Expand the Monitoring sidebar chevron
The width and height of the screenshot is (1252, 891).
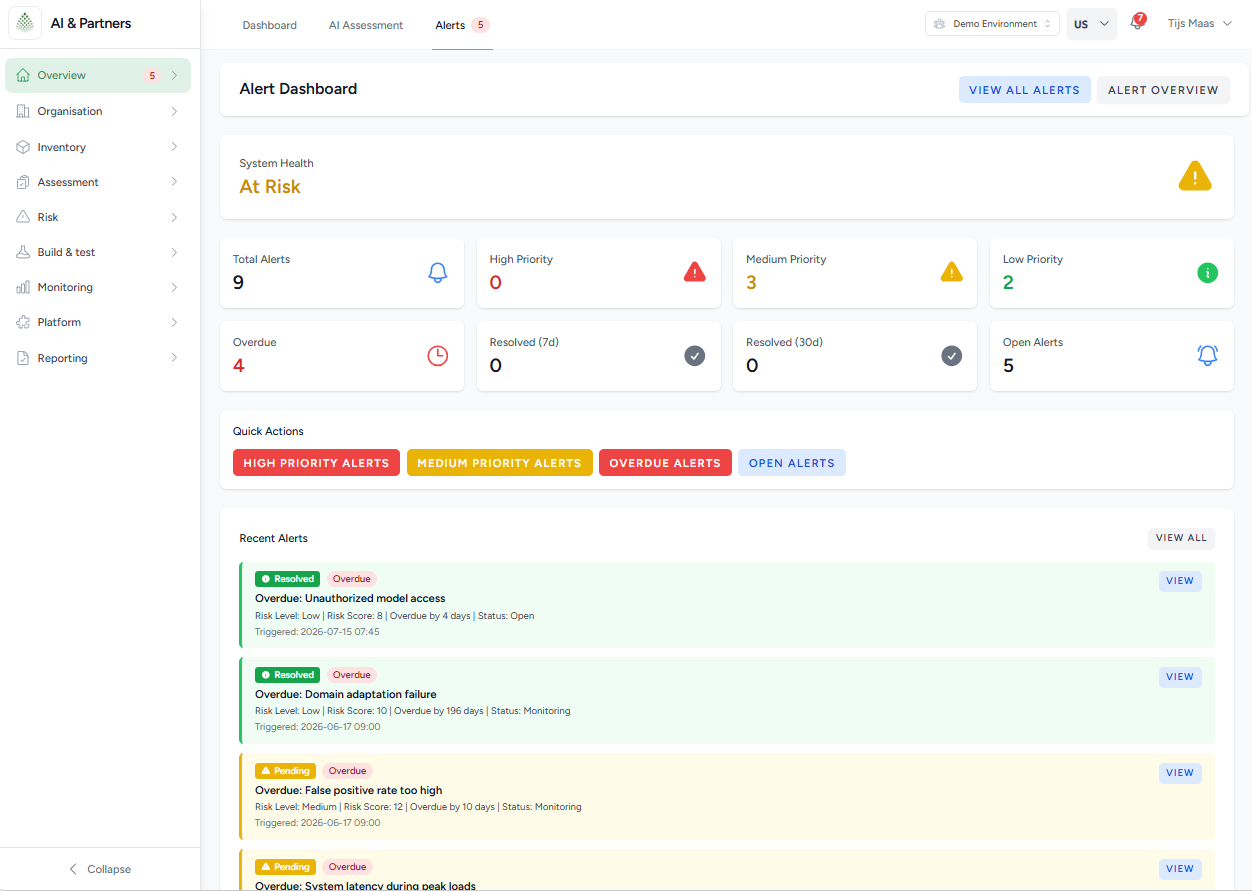174,287
